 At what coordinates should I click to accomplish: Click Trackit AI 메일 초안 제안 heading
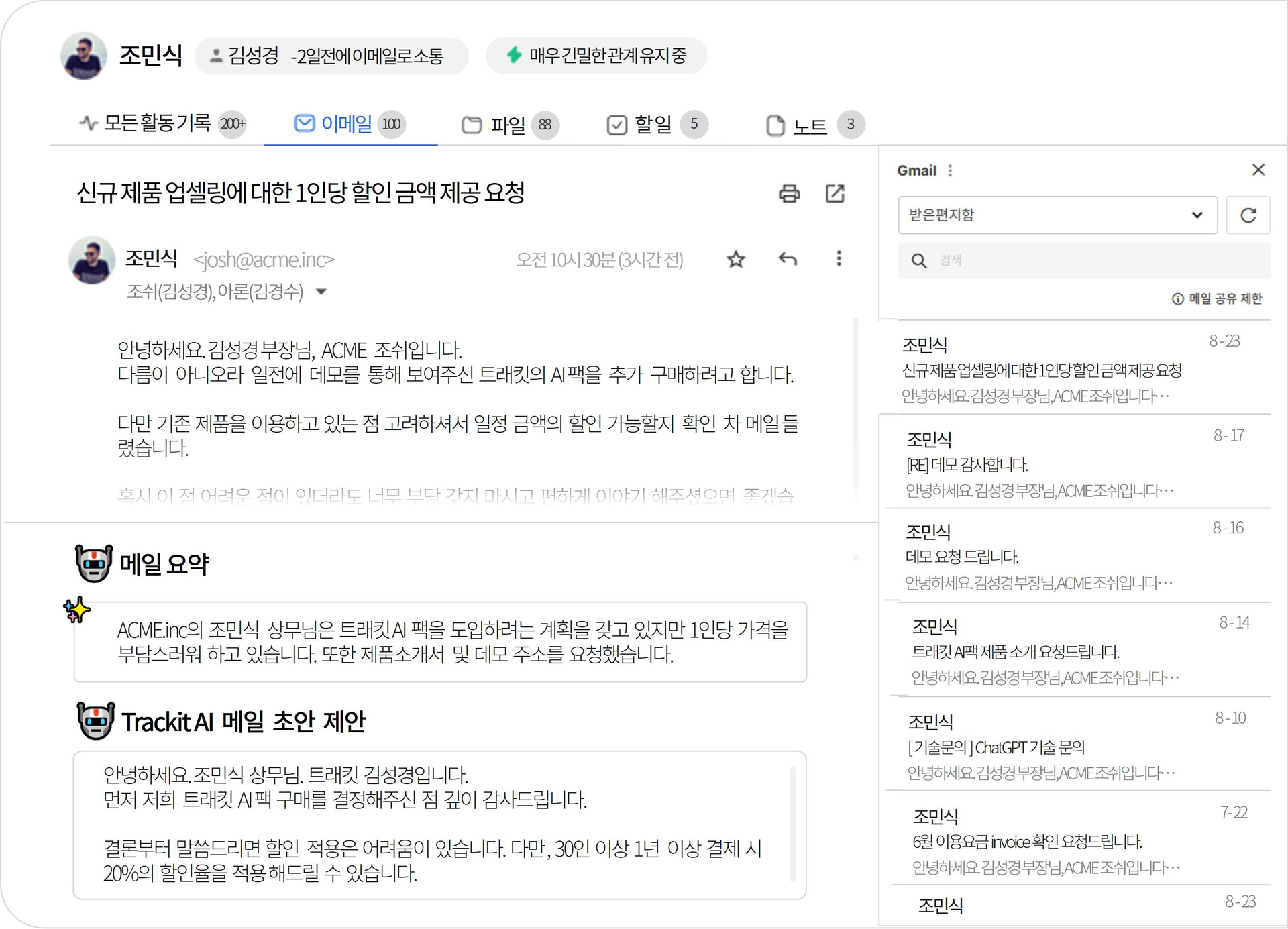pos(244,722)
